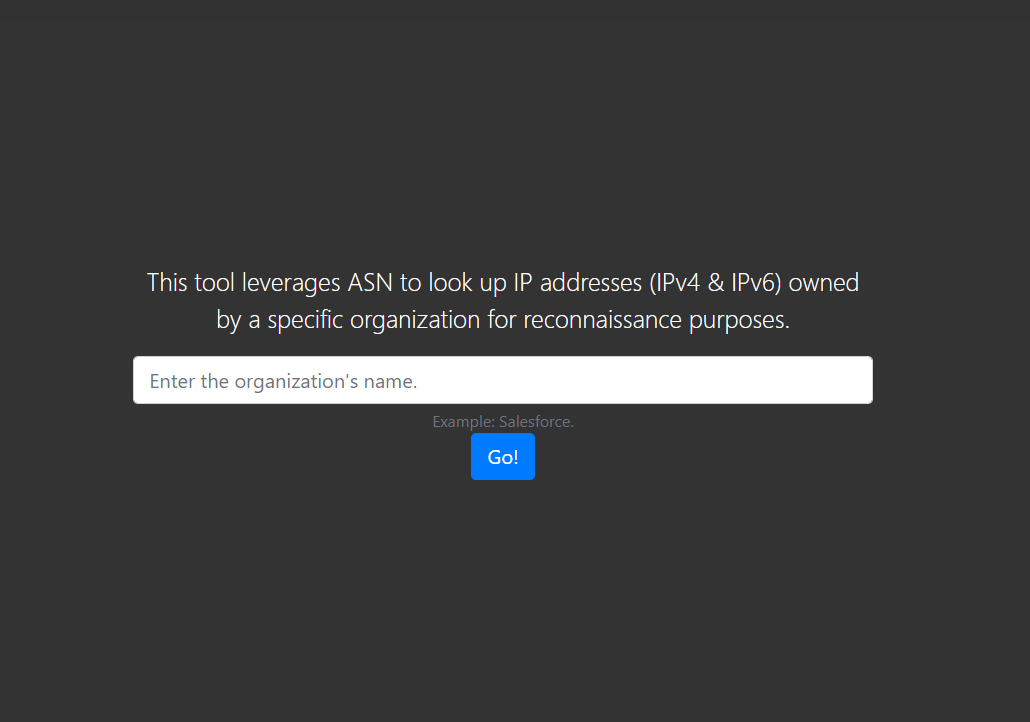Click the 'This tool leverages ASN' description text

click(x=503, y=301)
